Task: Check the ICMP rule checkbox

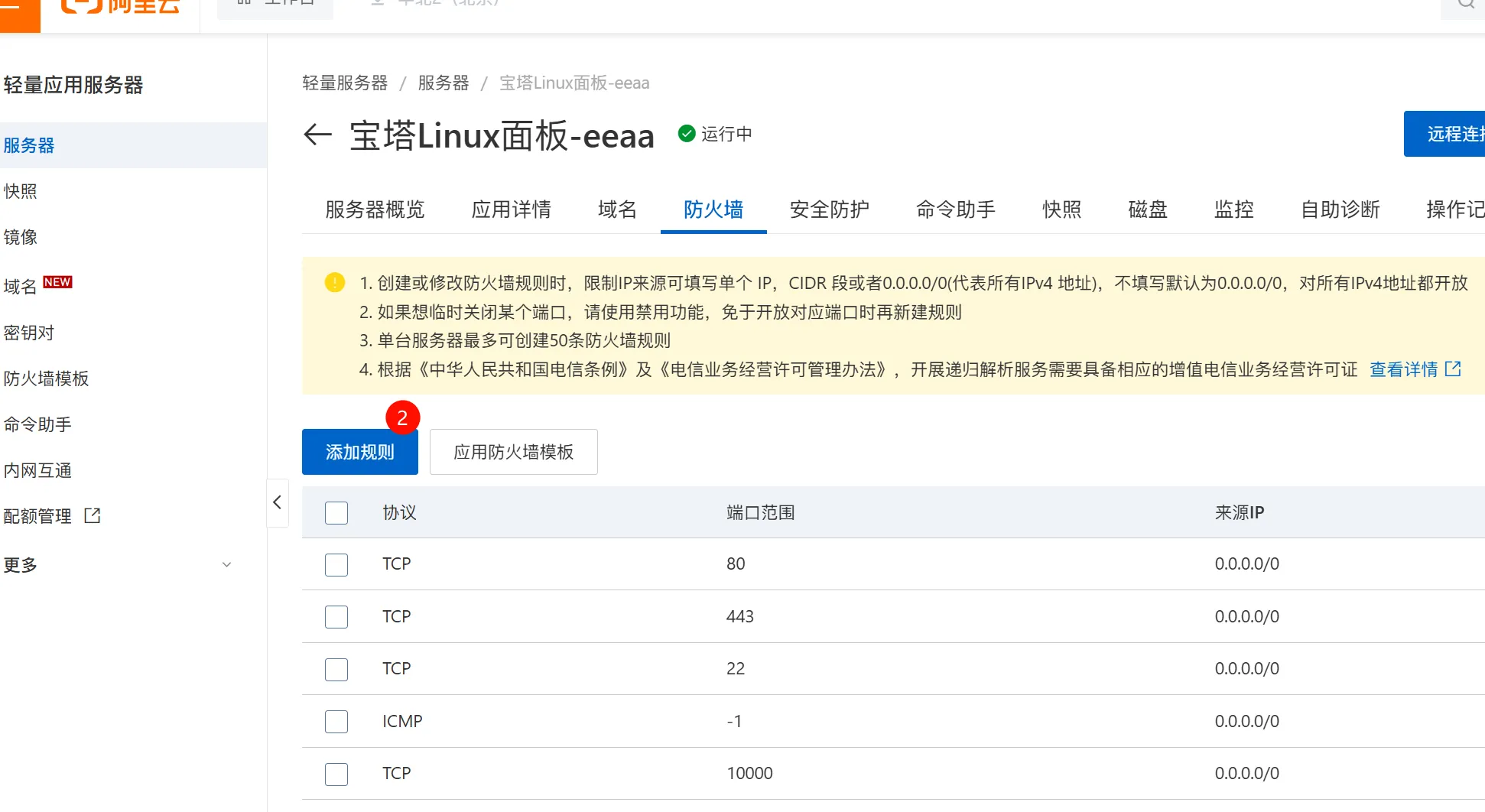Action: tap(336, 721)
